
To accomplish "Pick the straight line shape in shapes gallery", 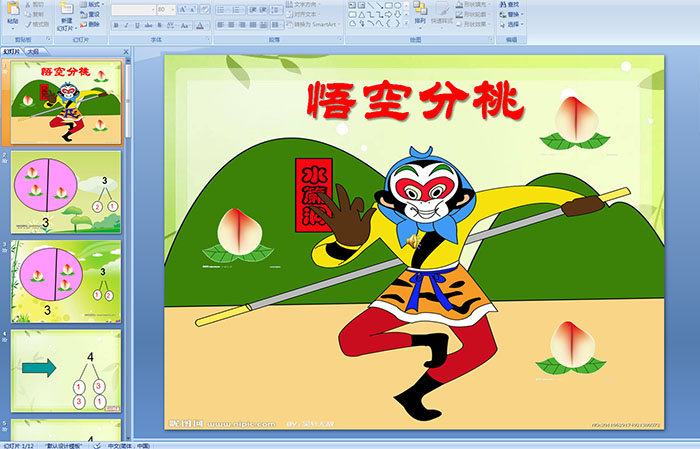I will pos(370,5).
